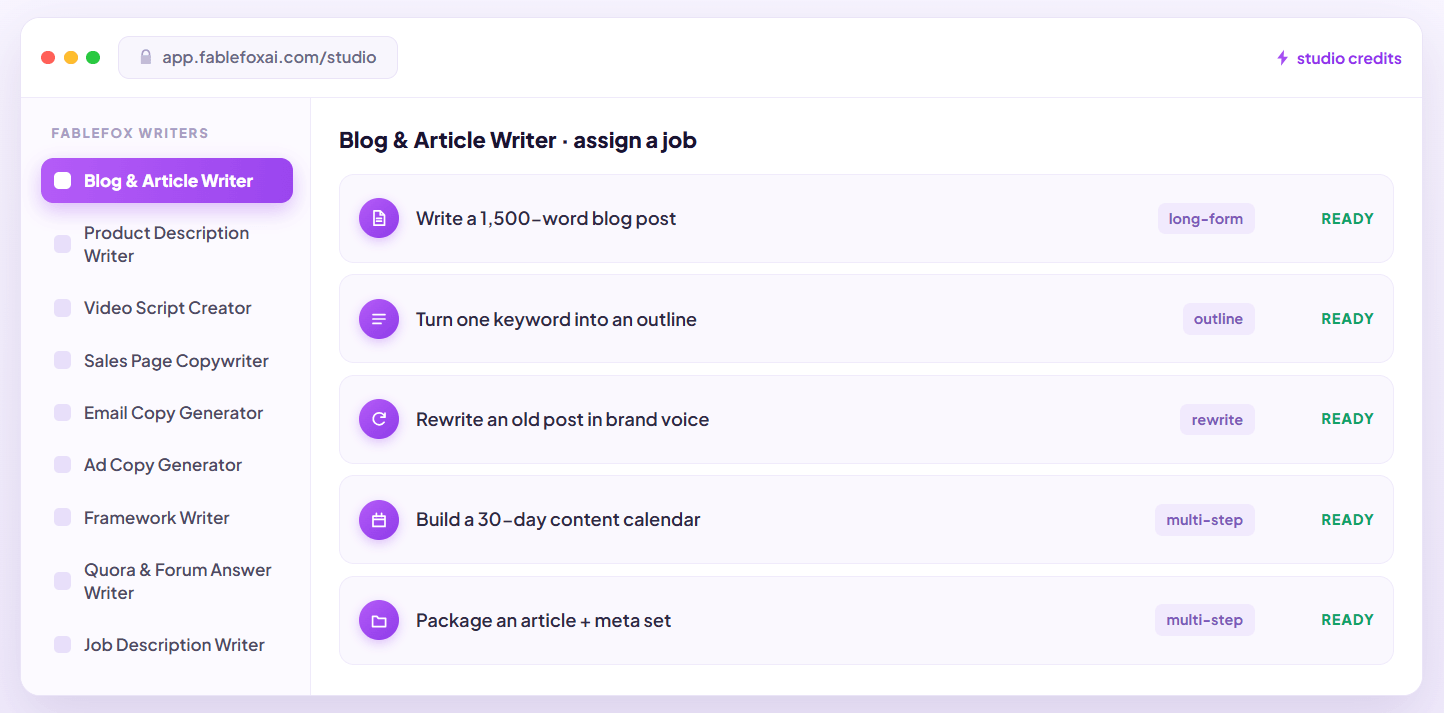This screenshot has width=1444, height=713.
Task: Click the square icon beside Blog & Article Writer
Action: click(63, 181)
